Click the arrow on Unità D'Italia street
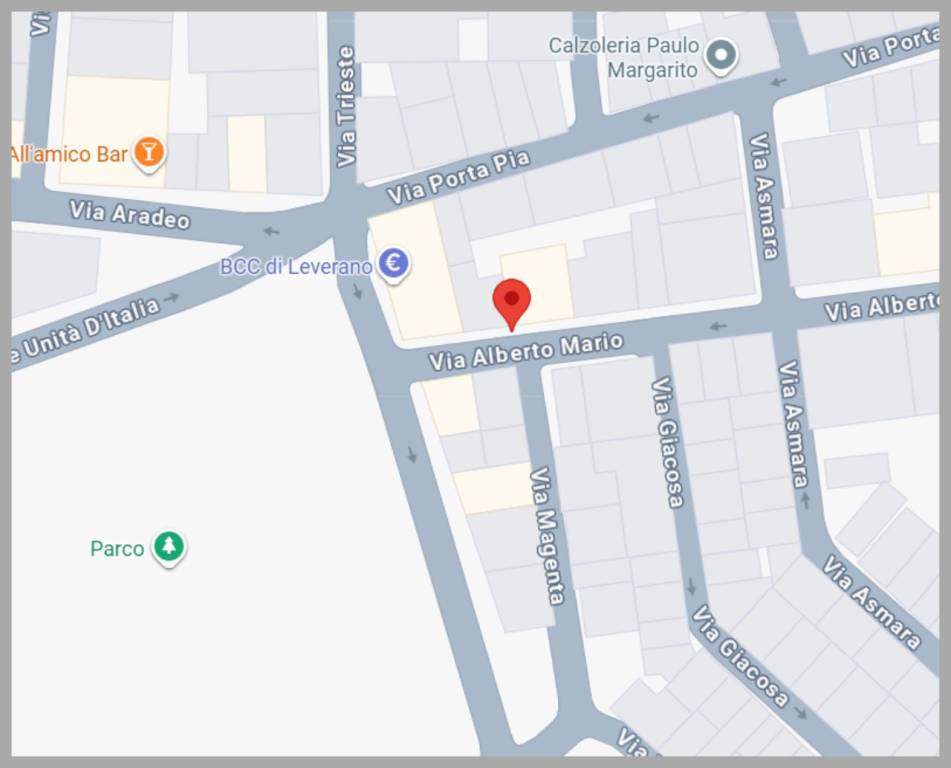This screenshot has height=768, width=951. 172,297
